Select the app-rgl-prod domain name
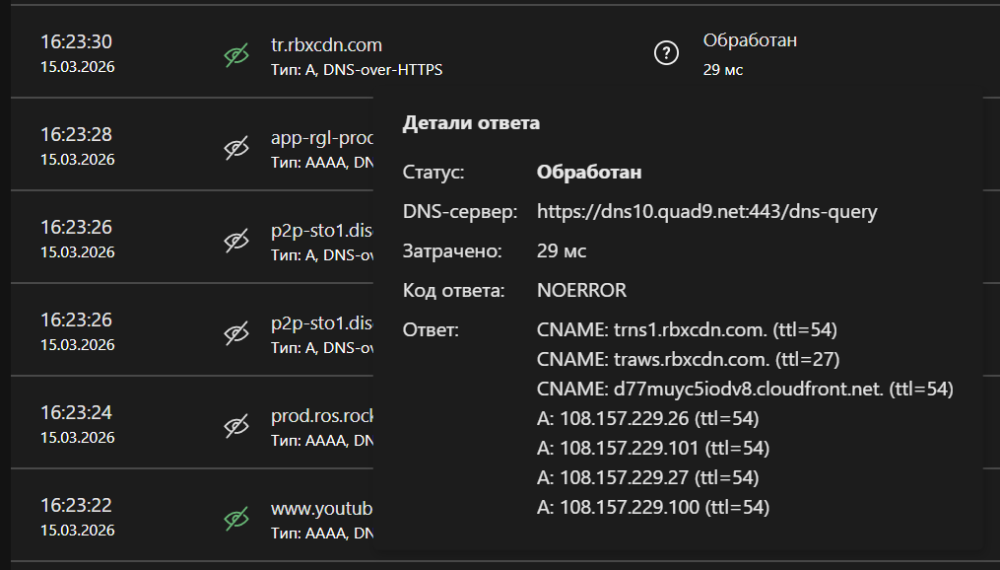 (322, 137)
